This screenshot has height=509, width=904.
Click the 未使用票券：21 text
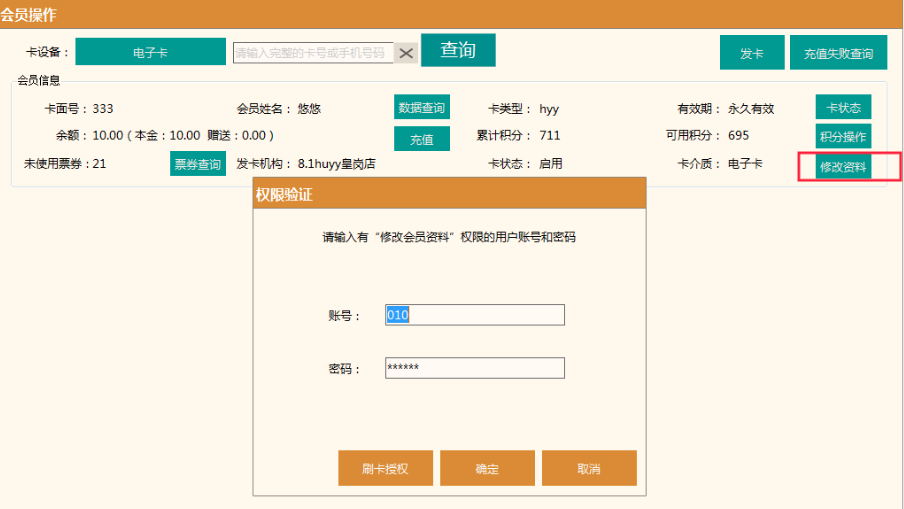[x=65, y=164]
